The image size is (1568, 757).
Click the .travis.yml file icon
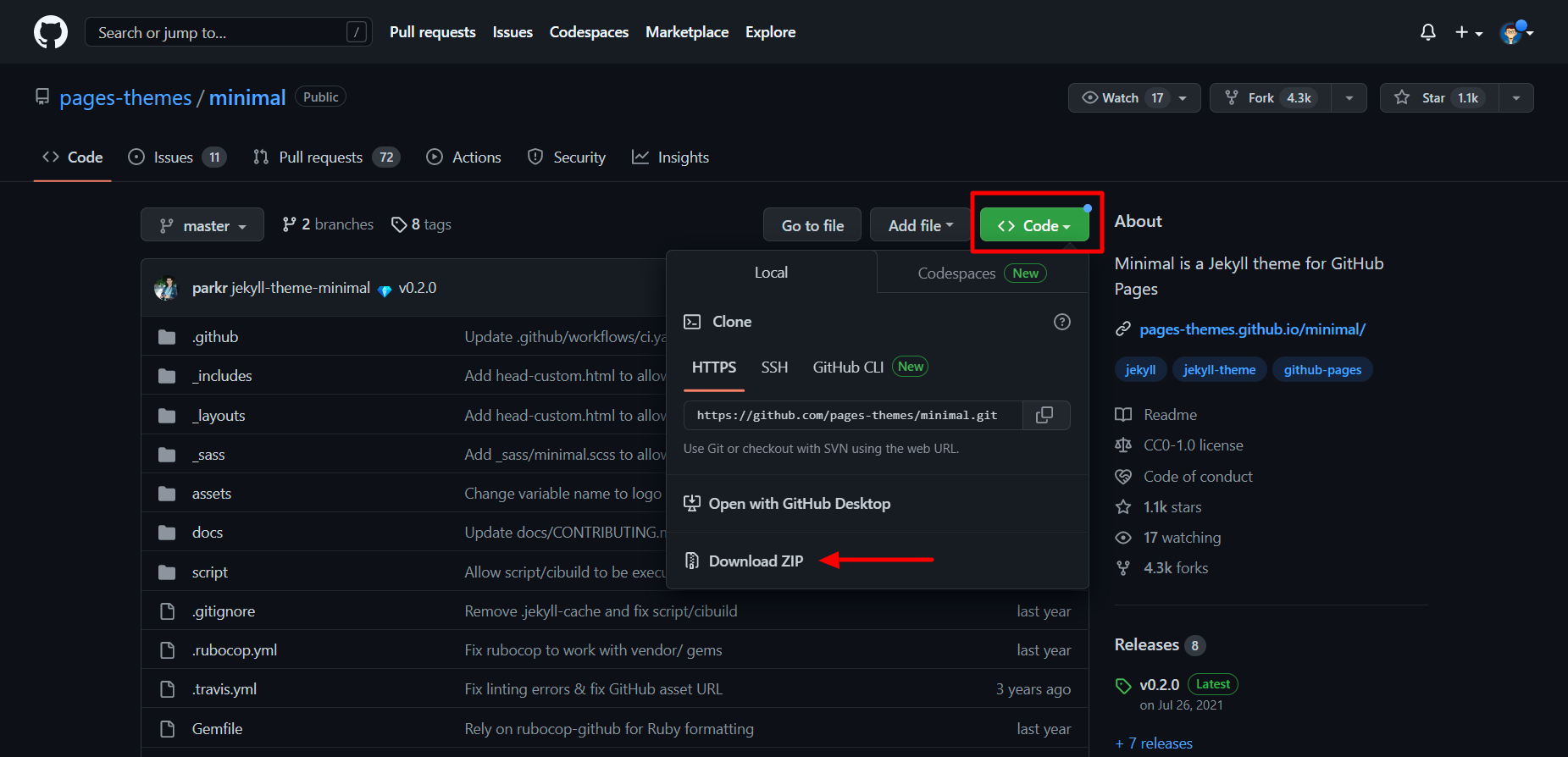[x=167, y=689]
